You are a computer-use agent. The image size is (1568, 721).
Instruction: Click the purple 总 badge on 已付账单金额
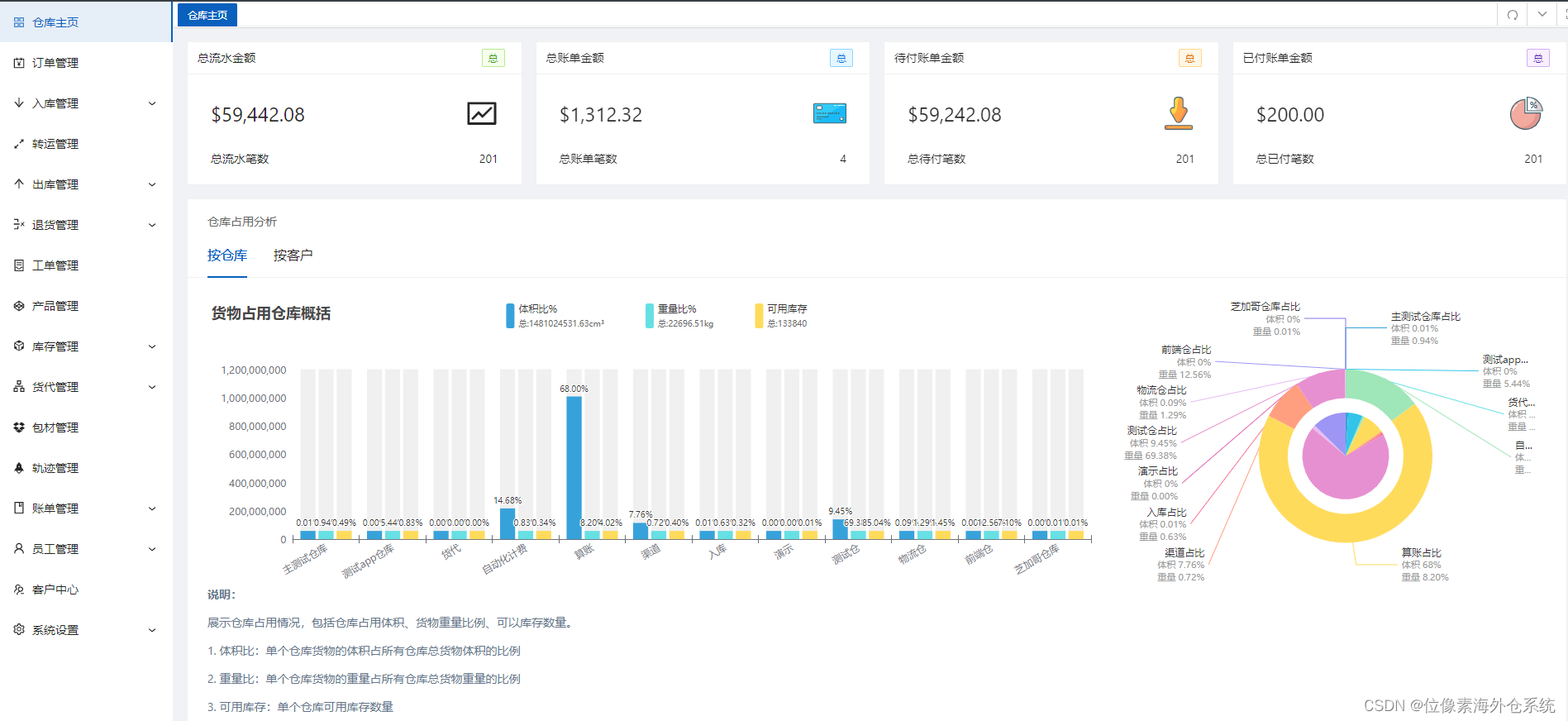click(1538, 58)
